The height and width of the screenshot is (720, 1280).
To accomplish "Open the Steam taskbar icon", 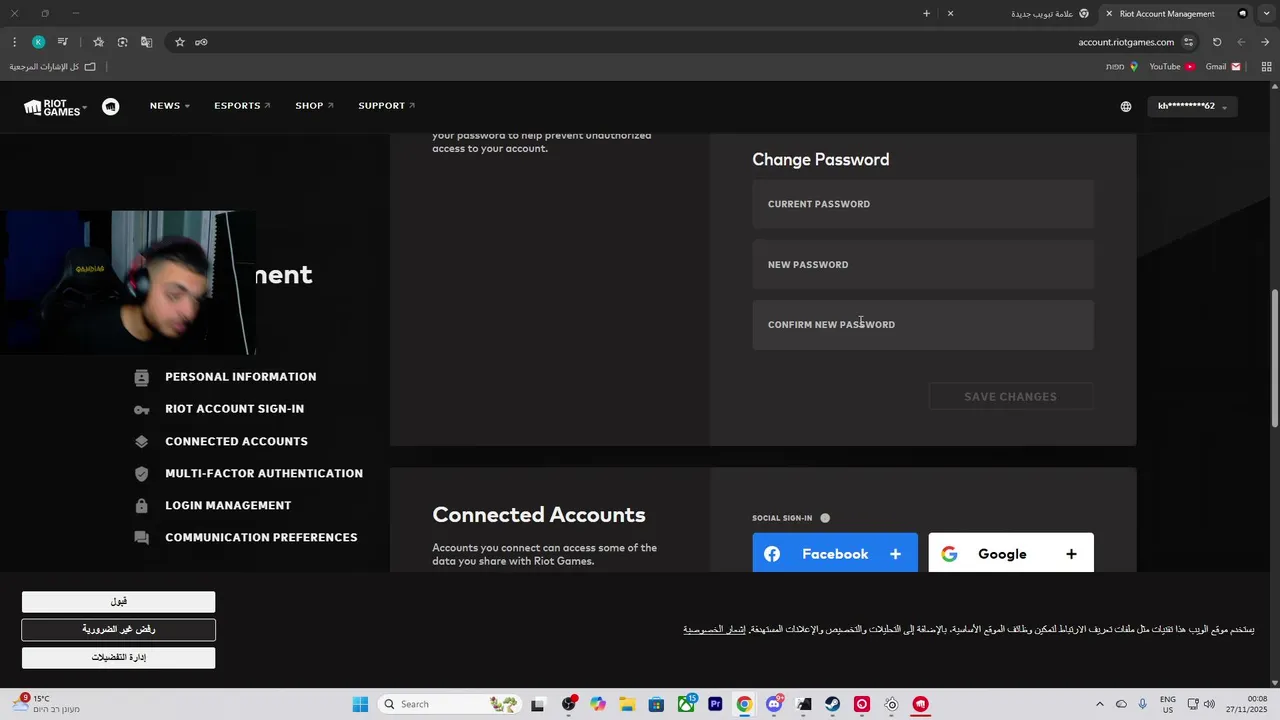I will point(832,704).
